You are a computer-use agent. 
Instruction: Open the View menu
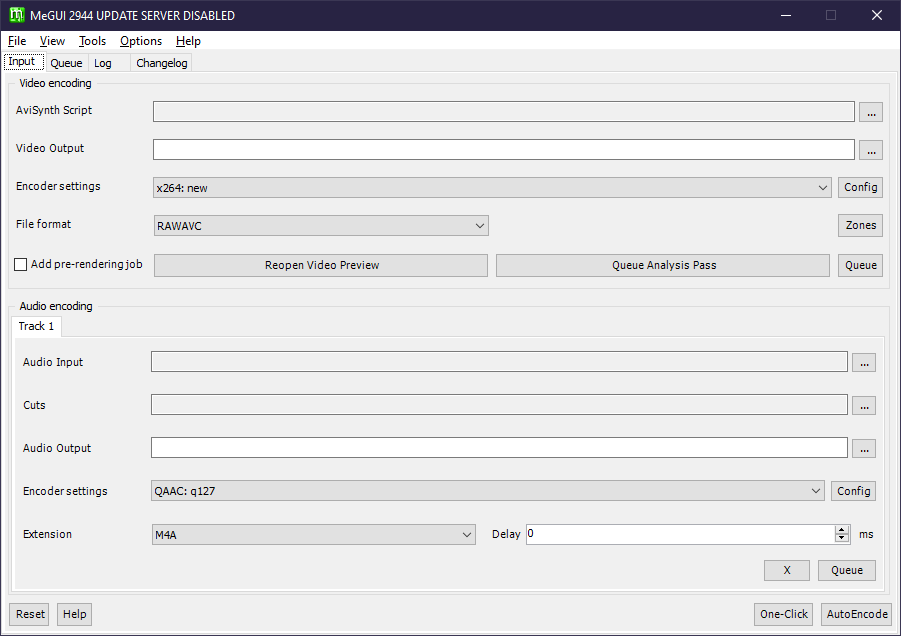coord(52,41)
